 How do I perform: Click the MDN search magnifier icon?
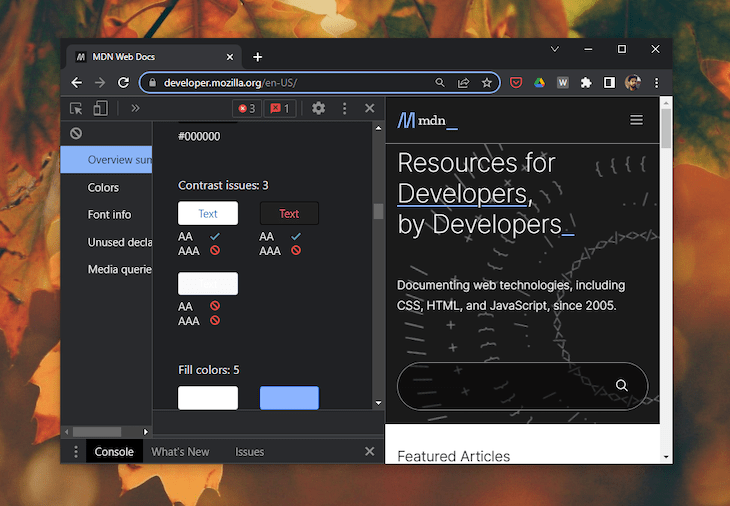(622, 386)
